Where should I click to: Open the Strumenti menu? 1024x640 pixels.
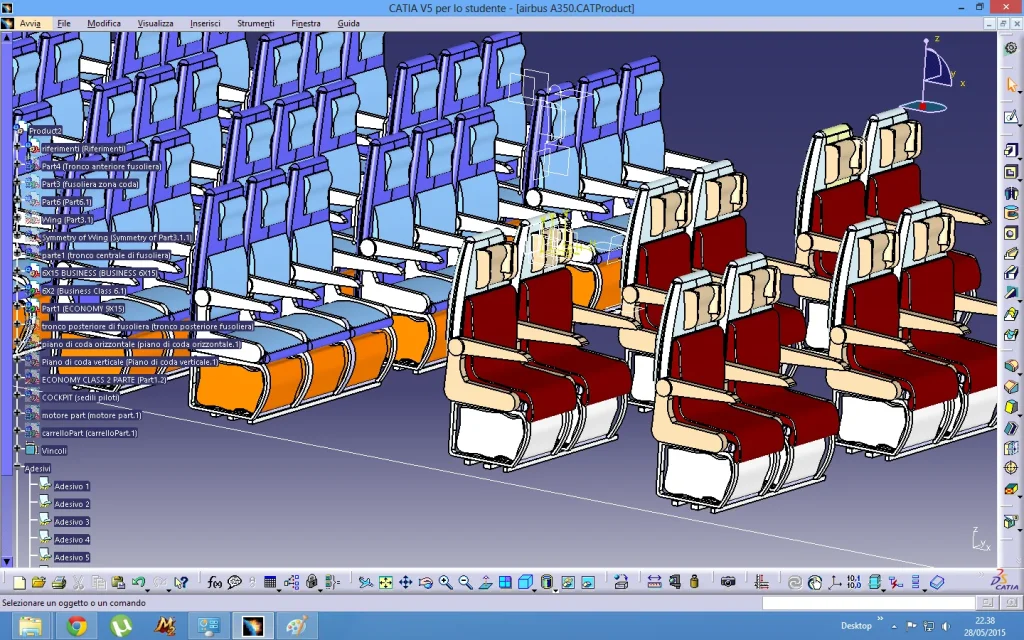pyautogui.click(x=255, y=24)
